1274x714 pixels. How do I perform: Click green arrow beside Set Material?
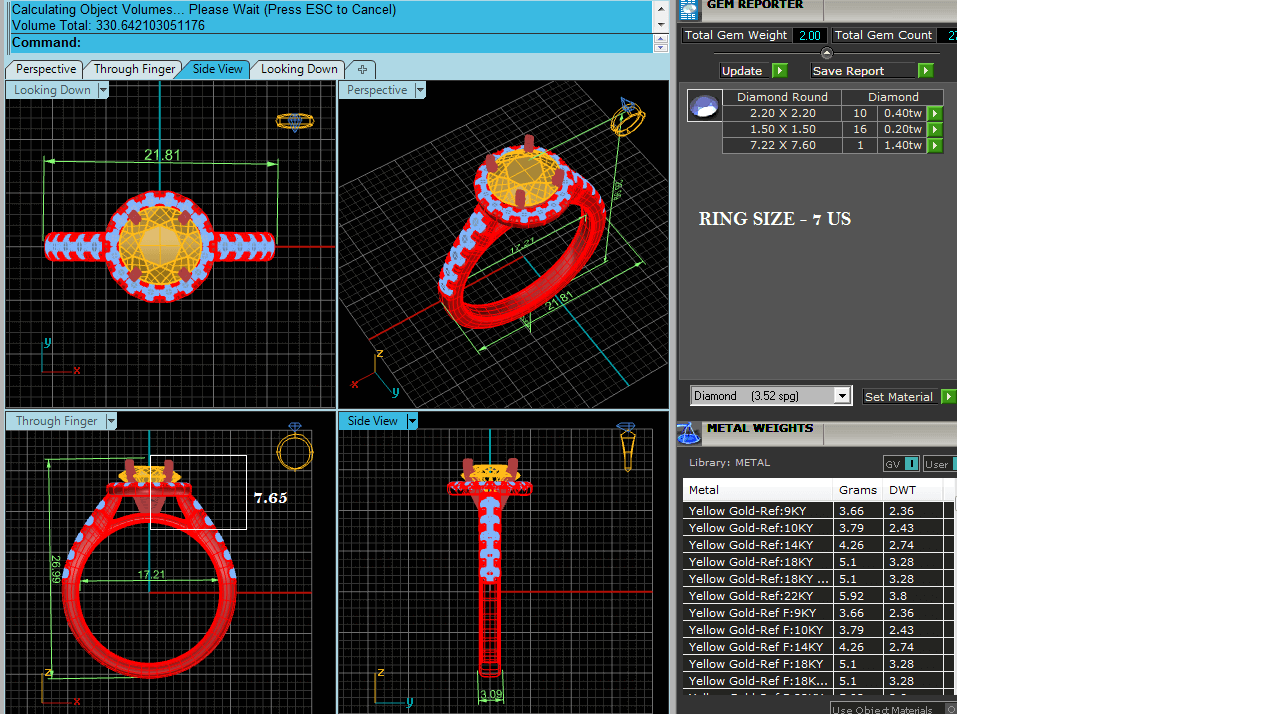pyautogui.click(x=948, y=397)
